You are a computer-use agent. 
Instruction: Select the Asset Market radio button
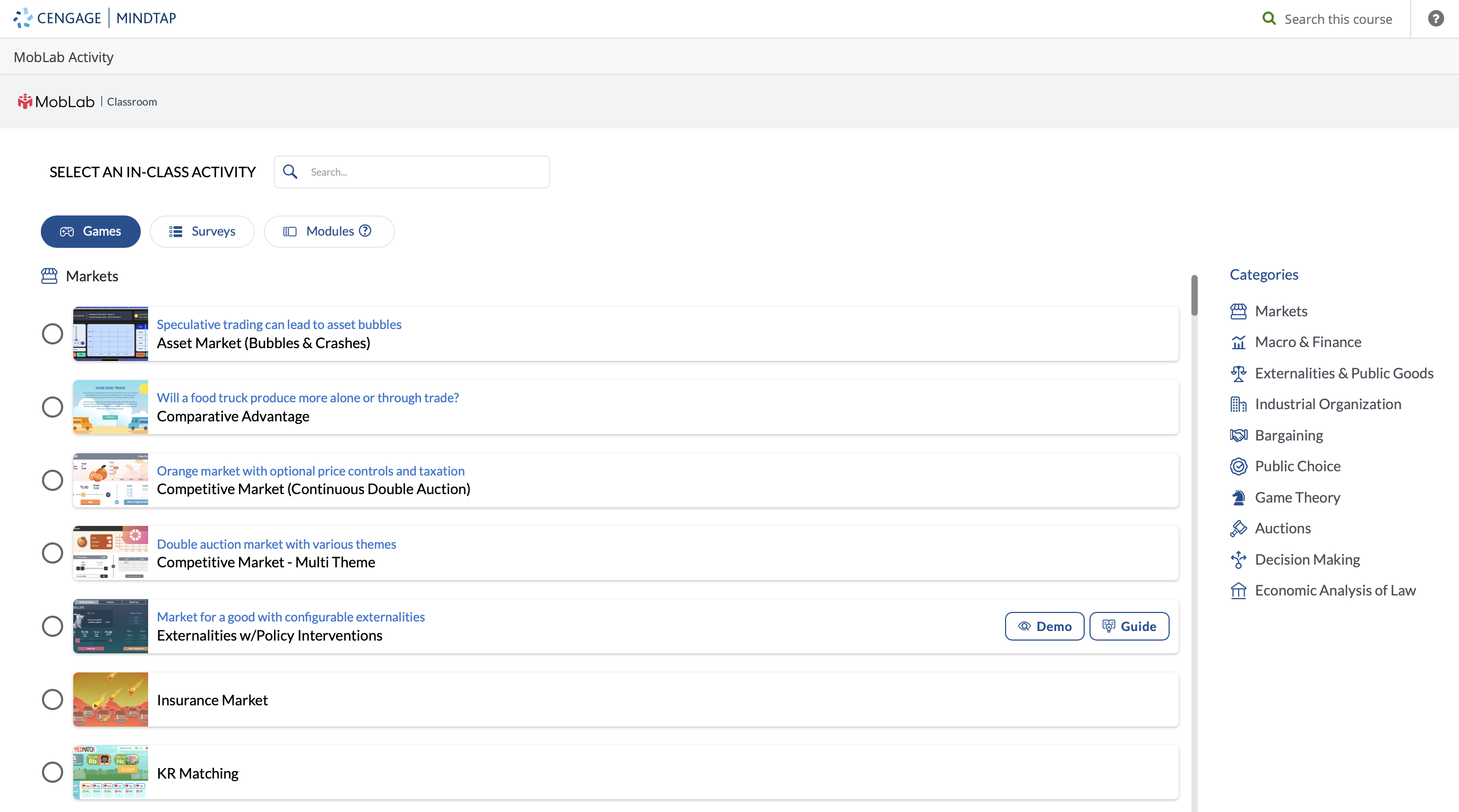[x=52, y=333]
